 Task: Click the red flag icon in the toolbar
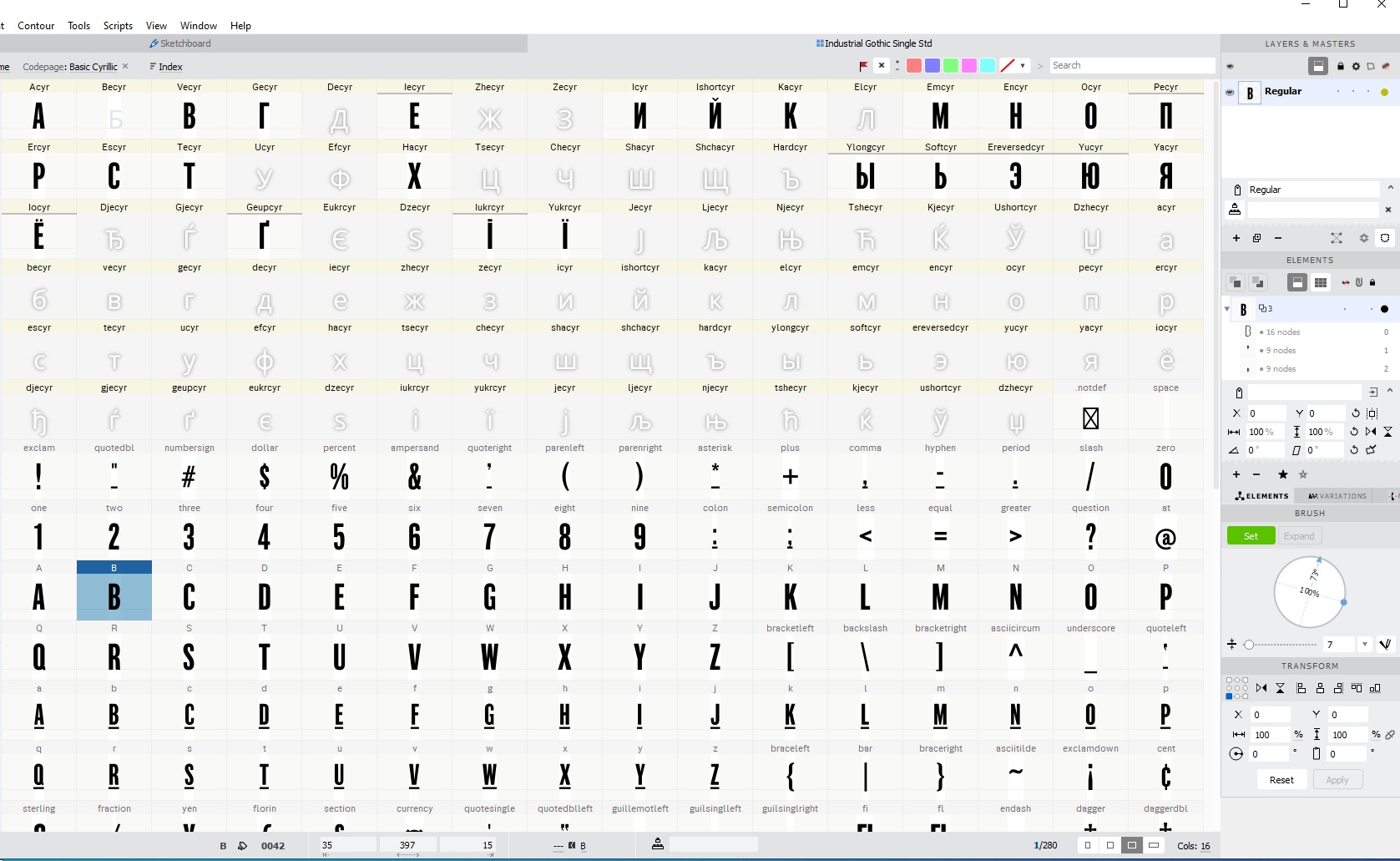click(863, 66)
